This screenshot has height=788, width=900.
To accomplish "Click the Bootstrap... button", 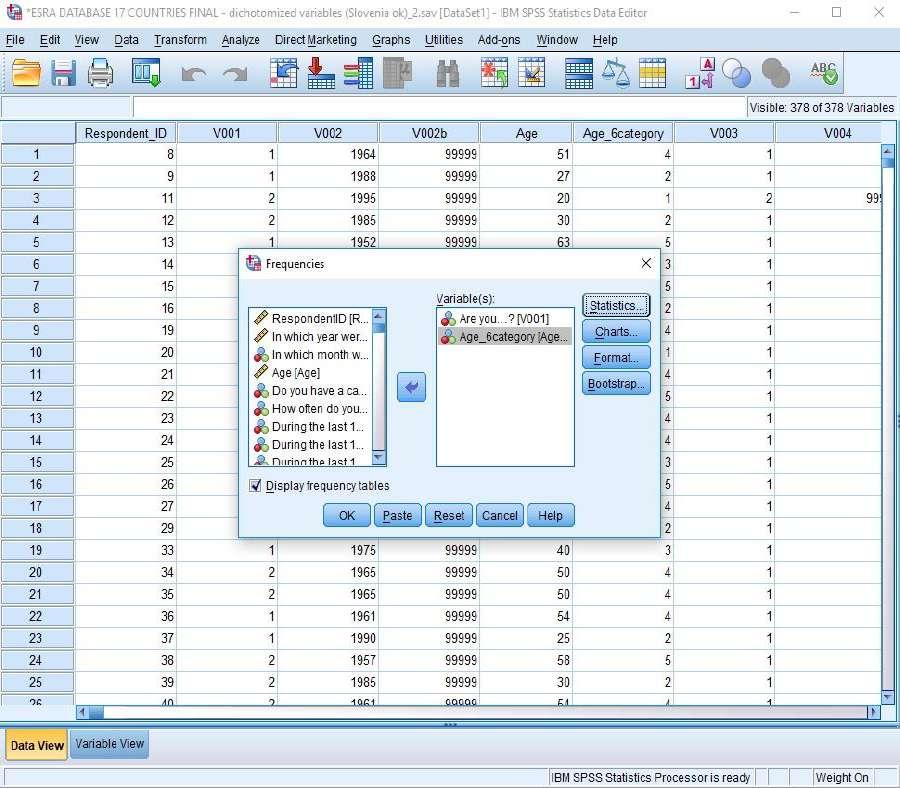I will point(616,383).
